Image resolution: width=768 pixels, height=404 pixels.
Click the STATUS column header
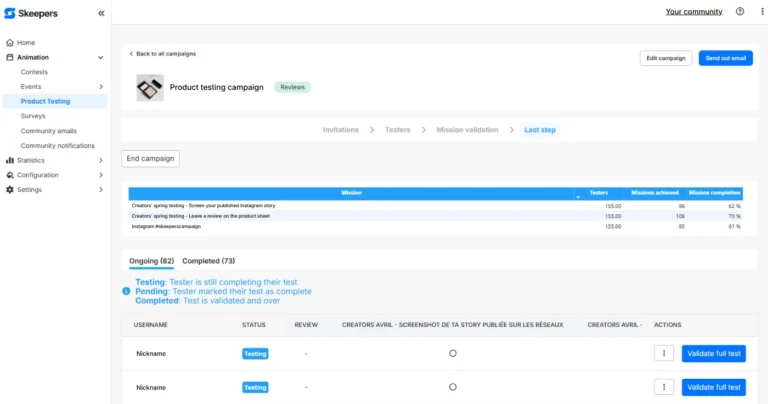tap(254, 325)
